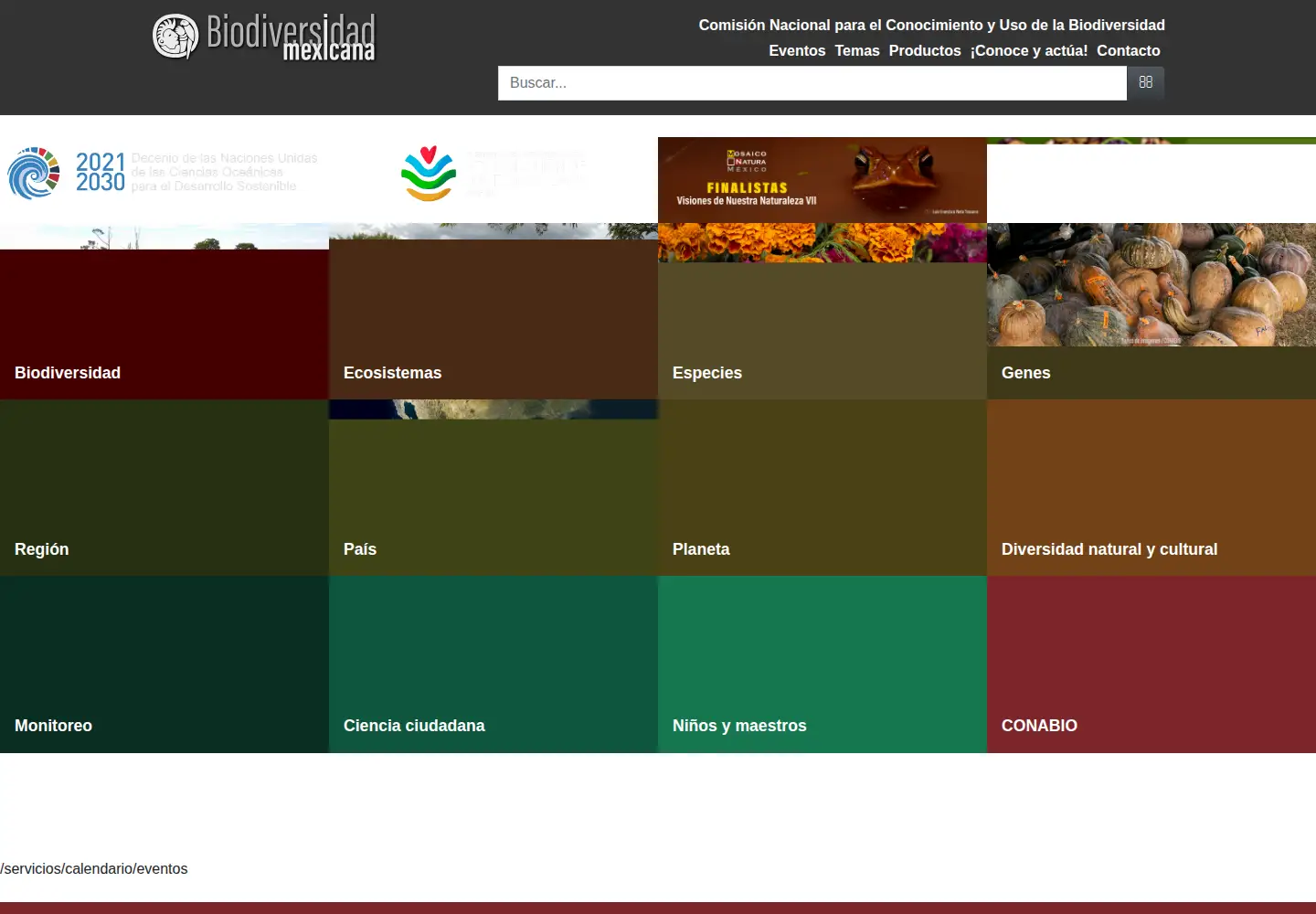Open the Comisión Nacional header link

pos(932,26)
